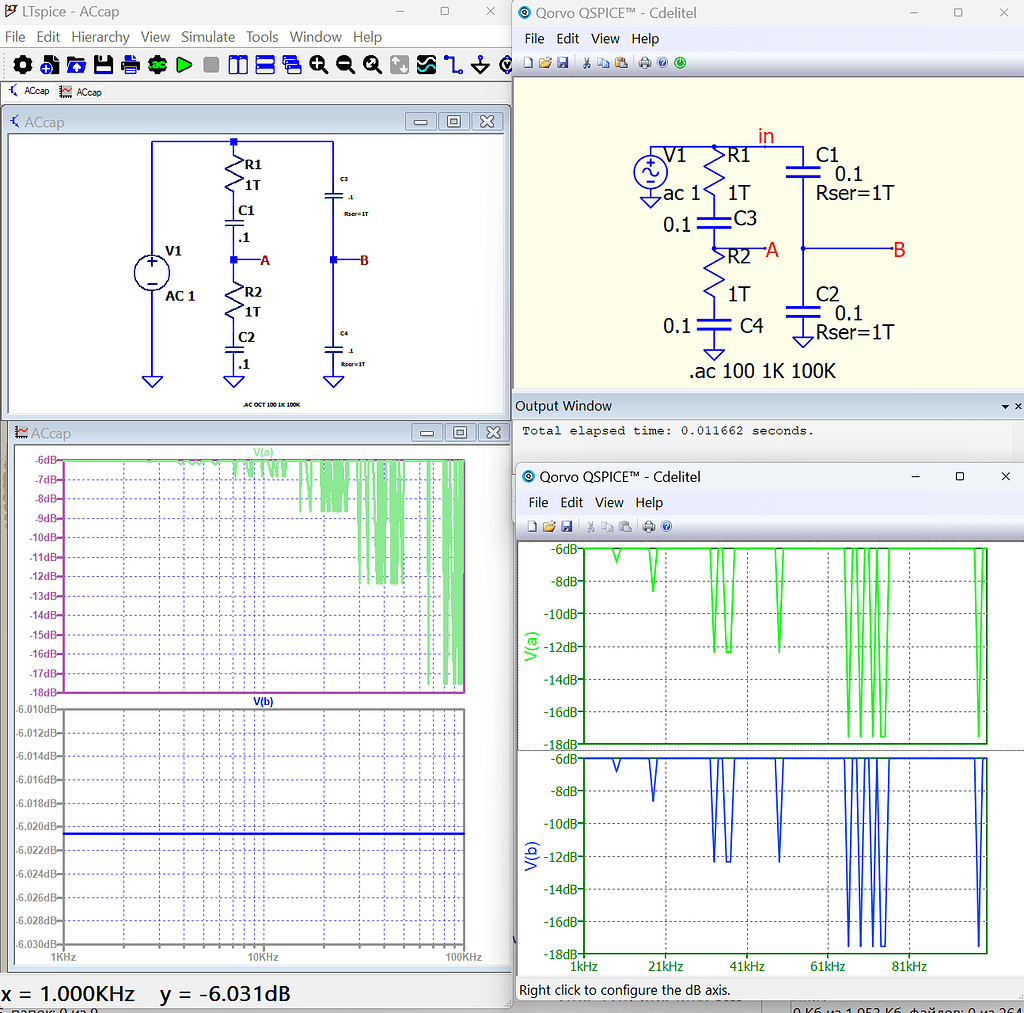This screenshot has height=1013, width=1024.
Task: Click the .ac simulation command icon
Action: click(x=157, y=65)
